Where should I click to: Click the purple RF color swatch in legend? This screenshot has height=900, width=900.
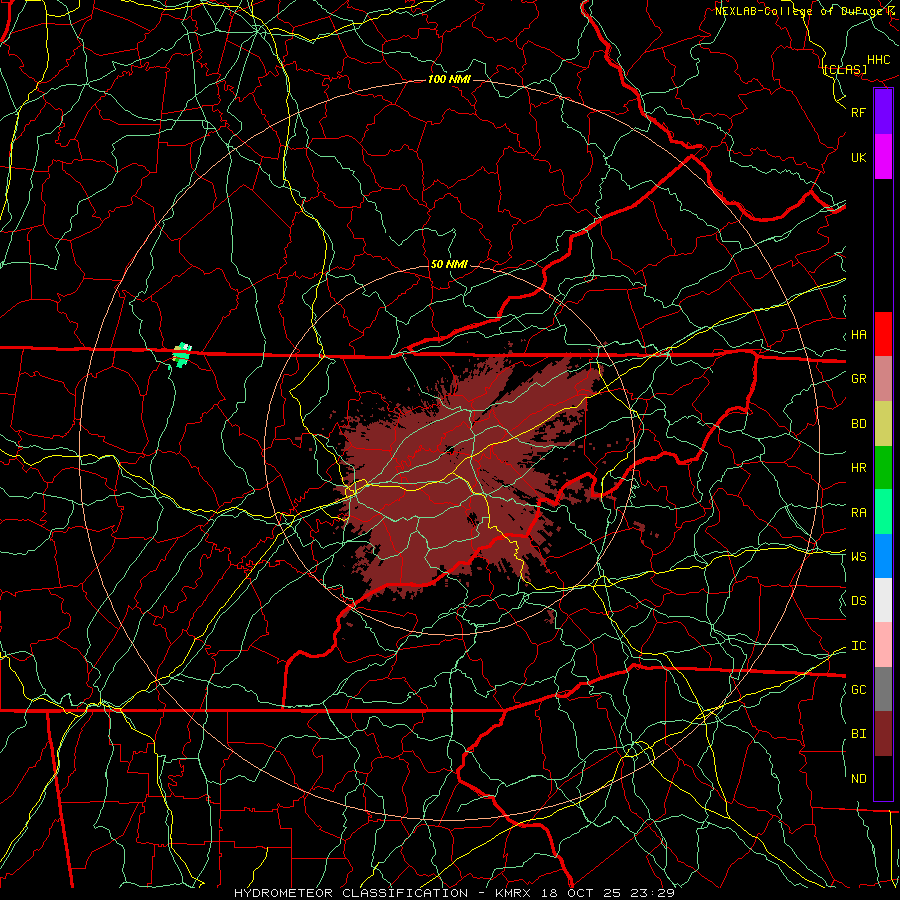[883, 112]
